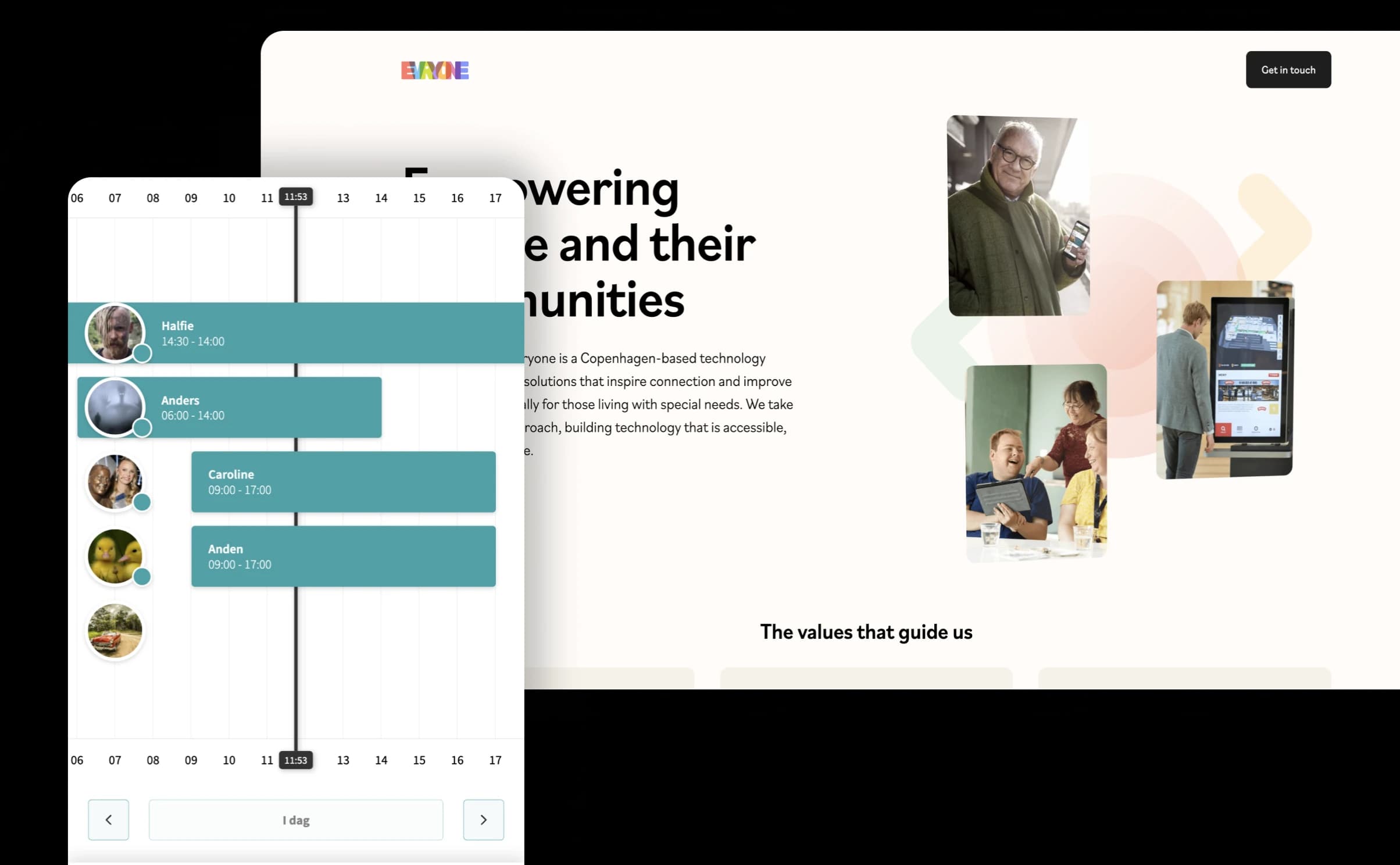This screenshot has width=1400, height=865.
Task: Open Halfie's bearded man avatar
Action: pos(115,333)
